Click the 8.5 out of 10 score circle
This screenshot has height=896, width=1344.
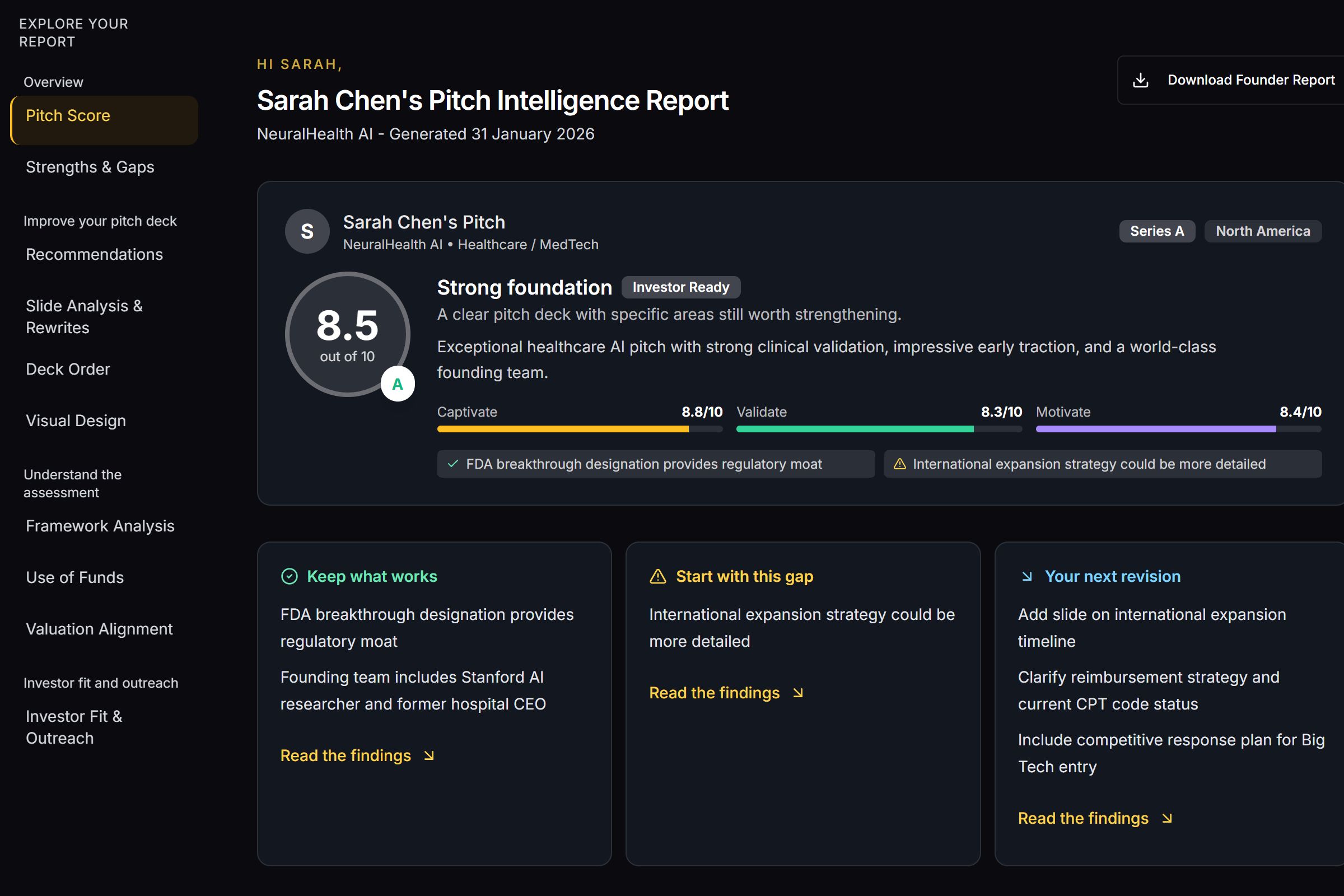[347, 334]
